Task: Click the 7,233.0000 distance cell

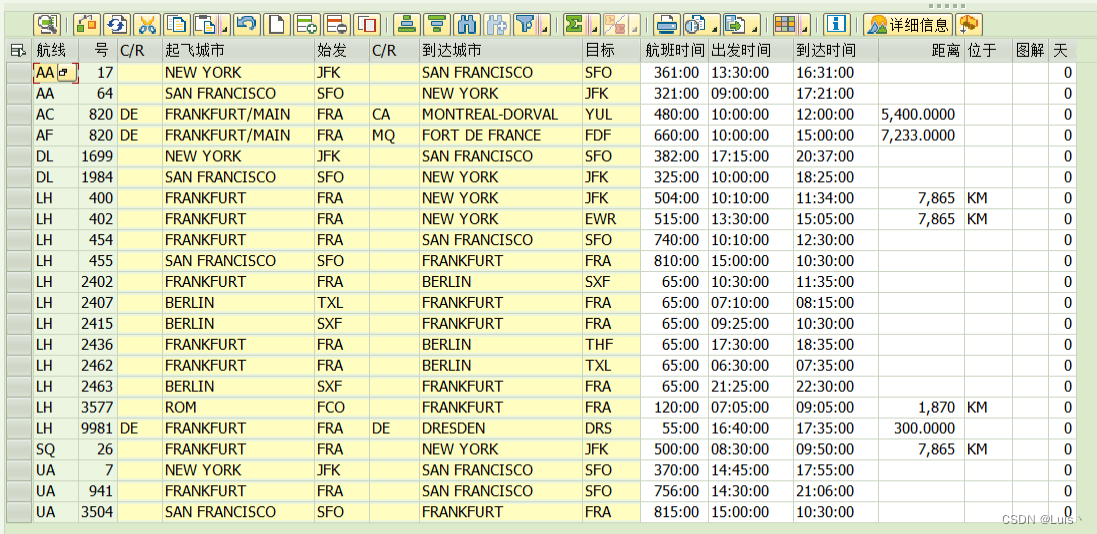Action: 921,136
